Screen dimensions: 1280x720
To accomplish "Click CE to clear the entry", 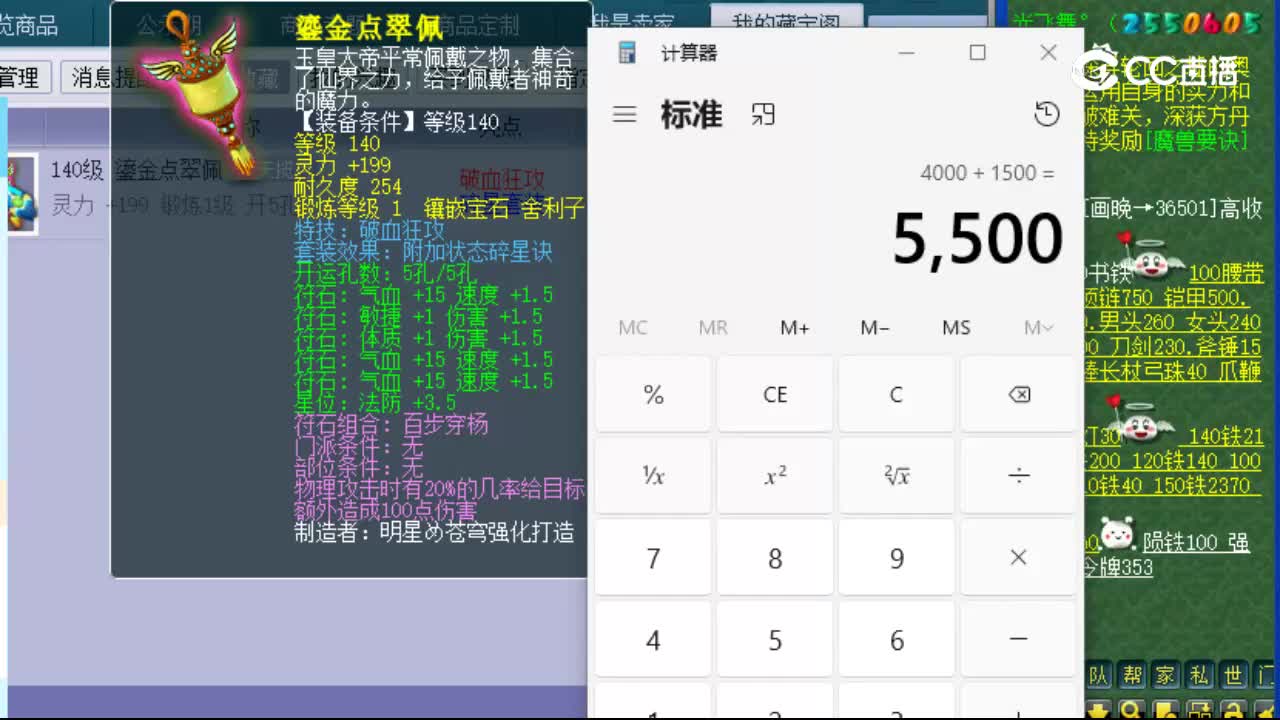I will [775, 395].
